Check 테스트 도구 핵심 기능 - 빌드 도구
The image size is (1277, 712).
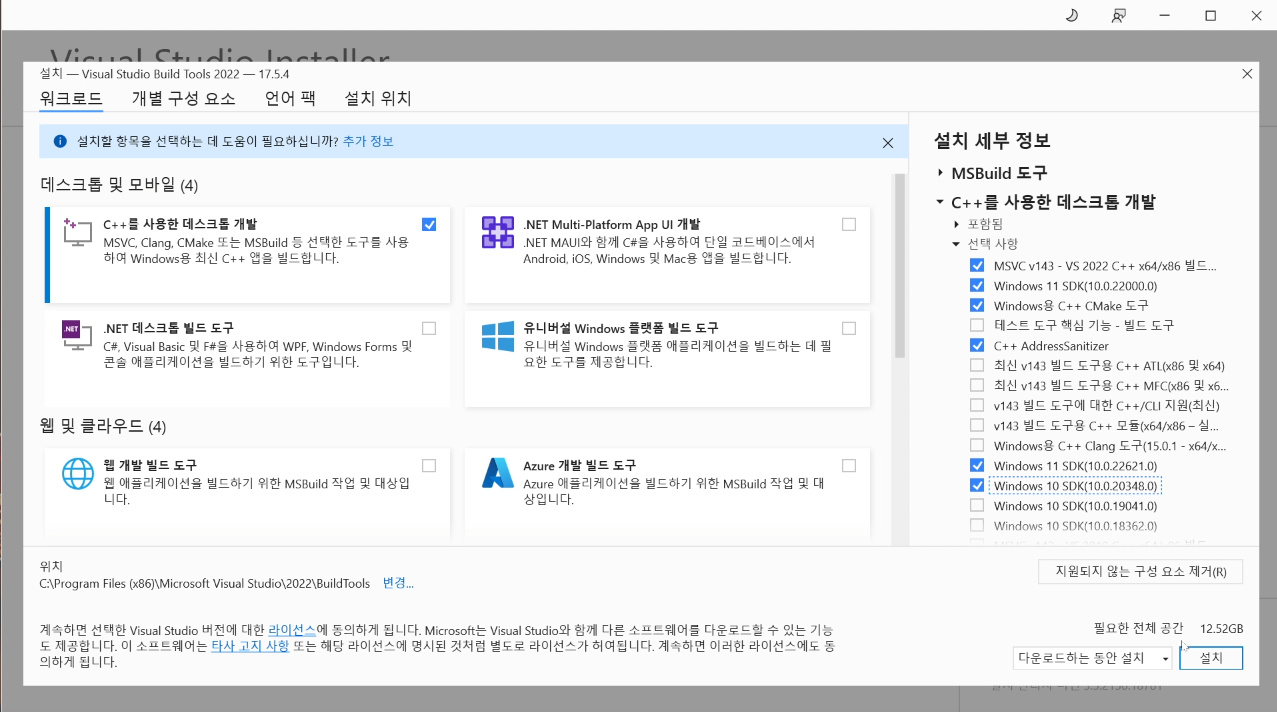click(x=977, y=326)
